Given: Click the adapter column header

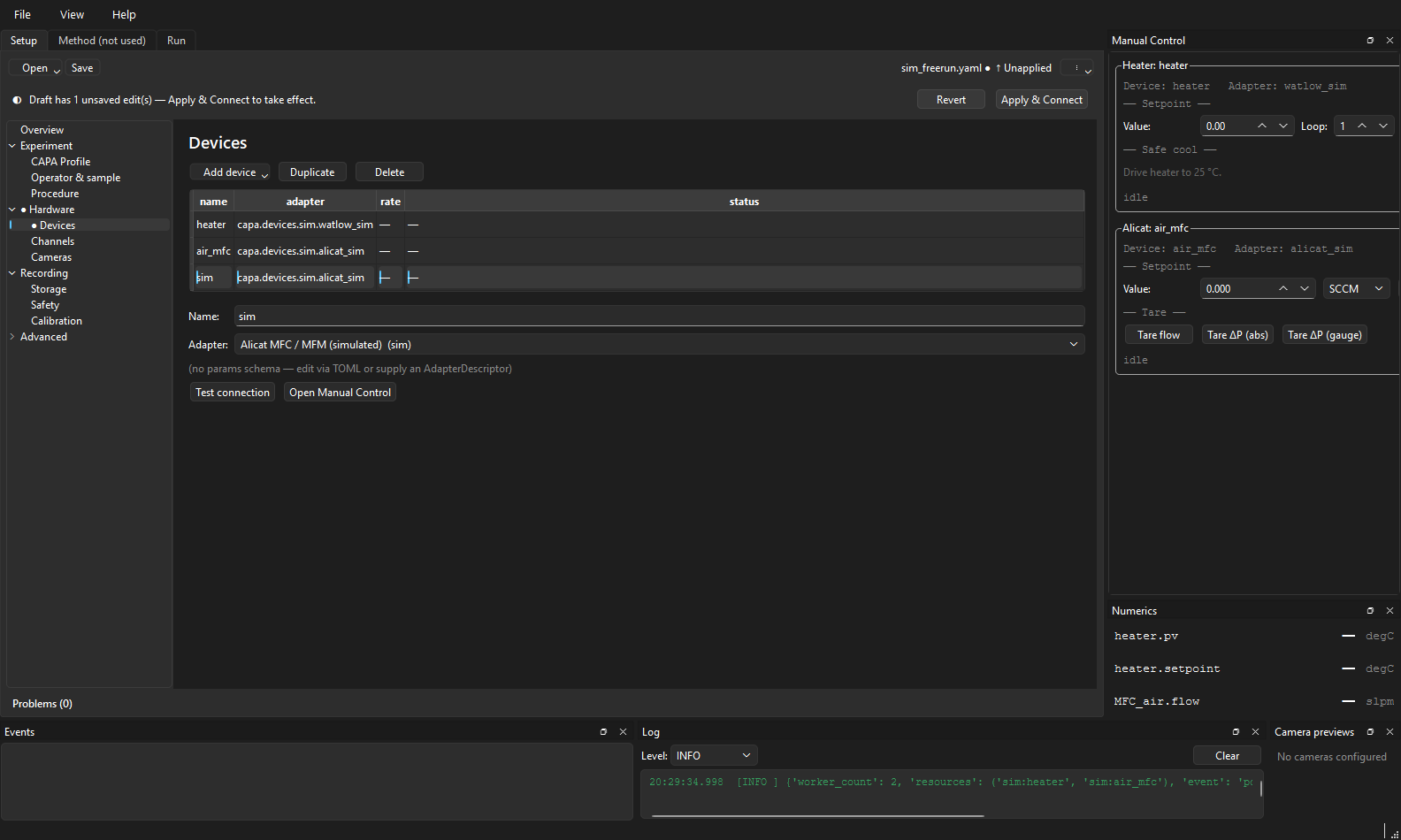Looking at the screenshot, I should point(305,202).
